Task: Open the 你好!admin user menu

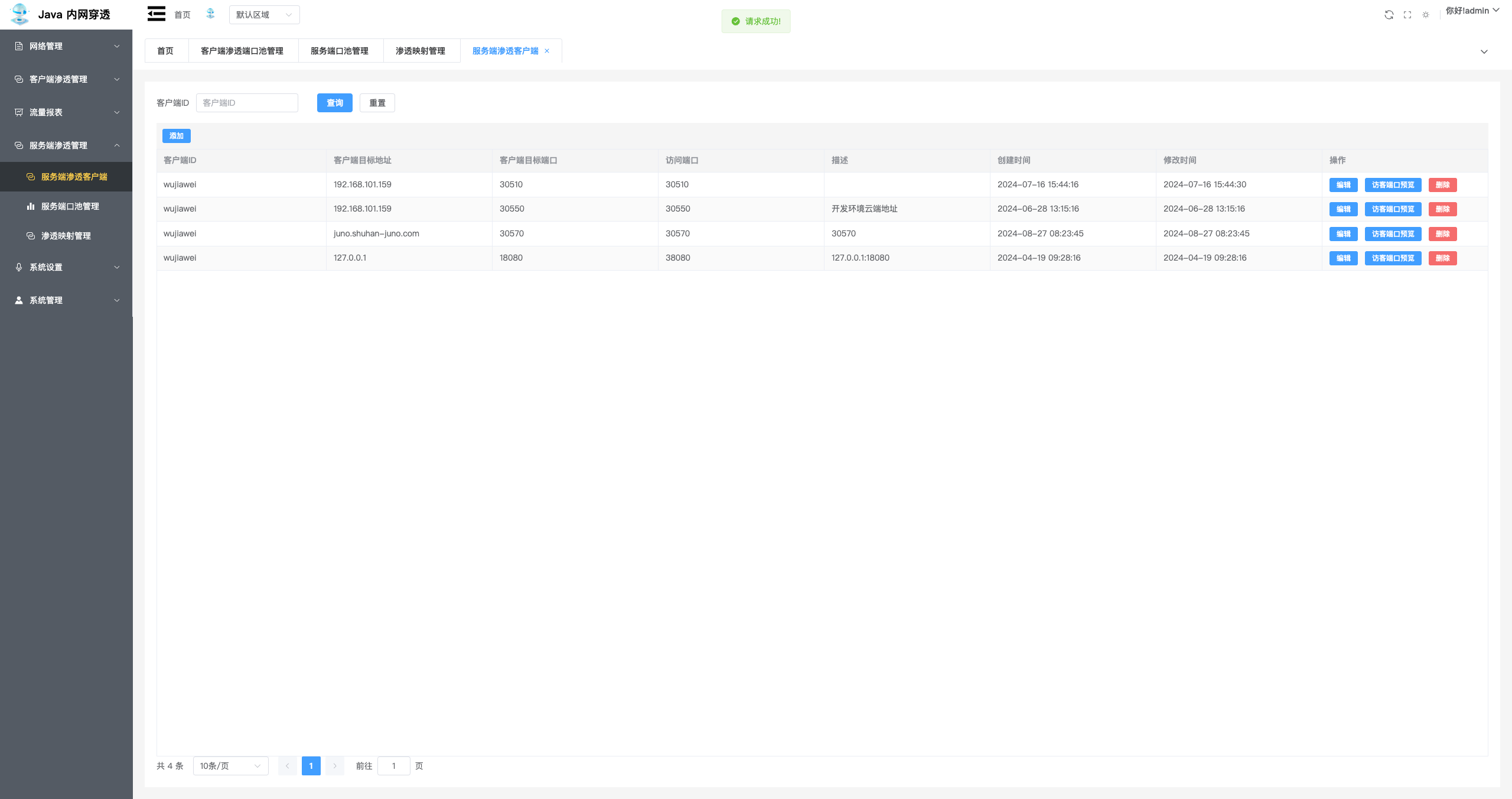Action: click(x=1472, y=11)
